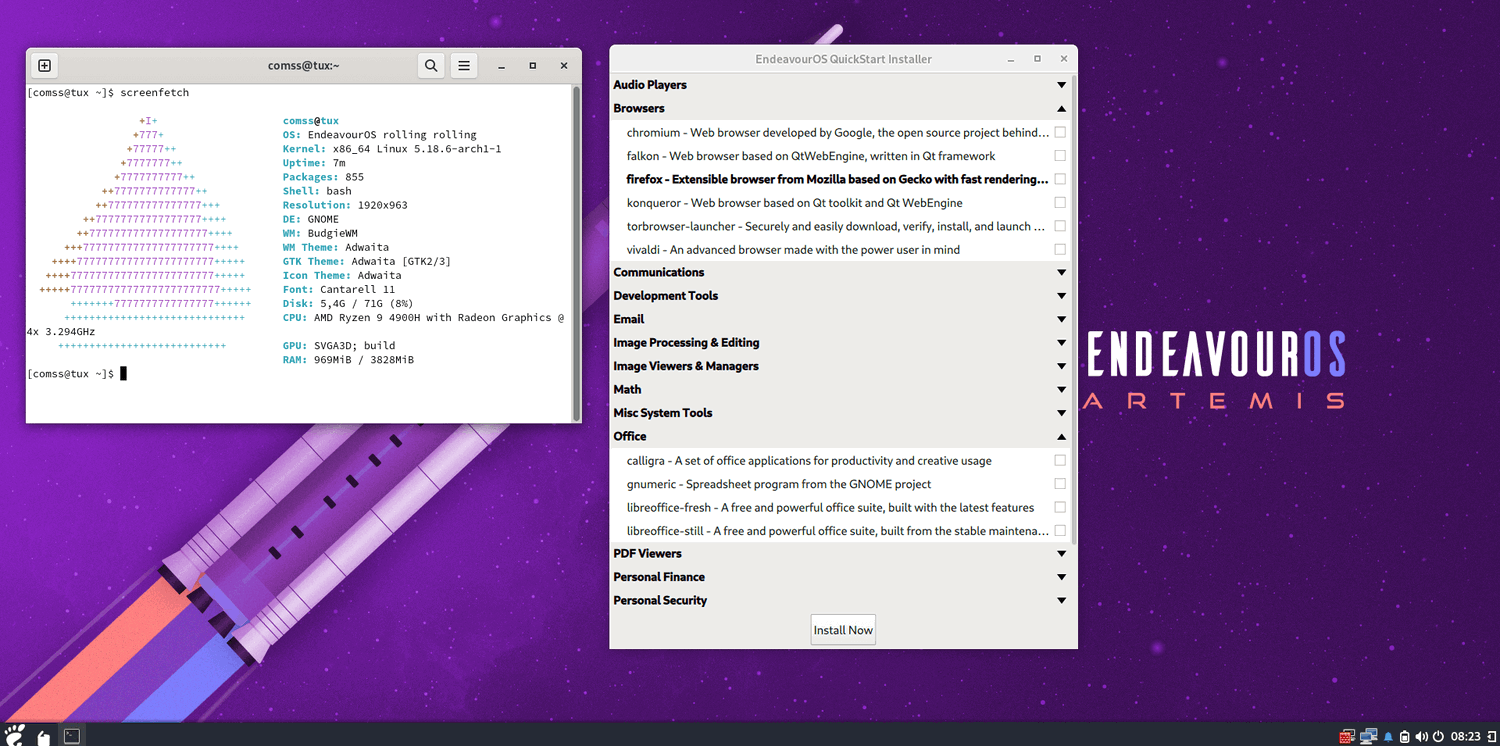Toggle the sidebar panel icon beside clock
The width and height of the screenshot is (1500, 746).
coord(1491,737)
